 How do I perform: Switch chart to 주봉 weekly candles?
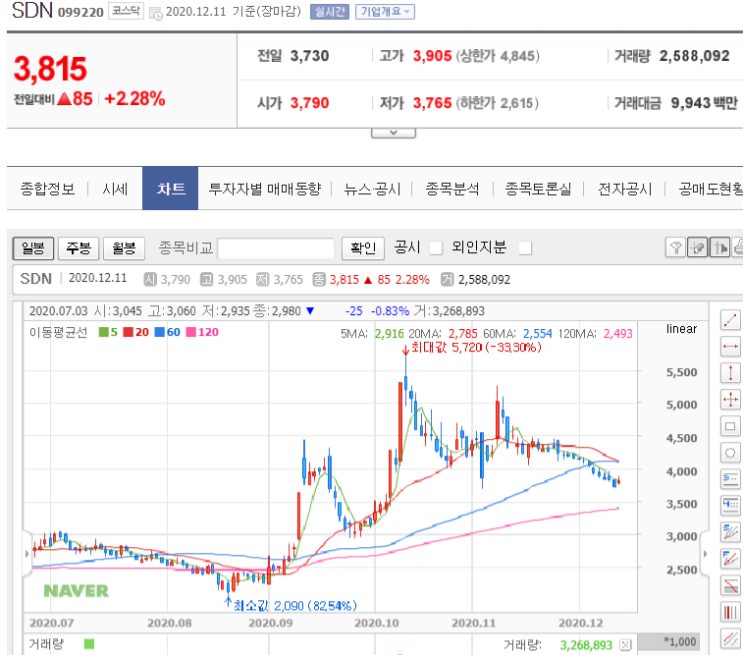pos(78,248)
